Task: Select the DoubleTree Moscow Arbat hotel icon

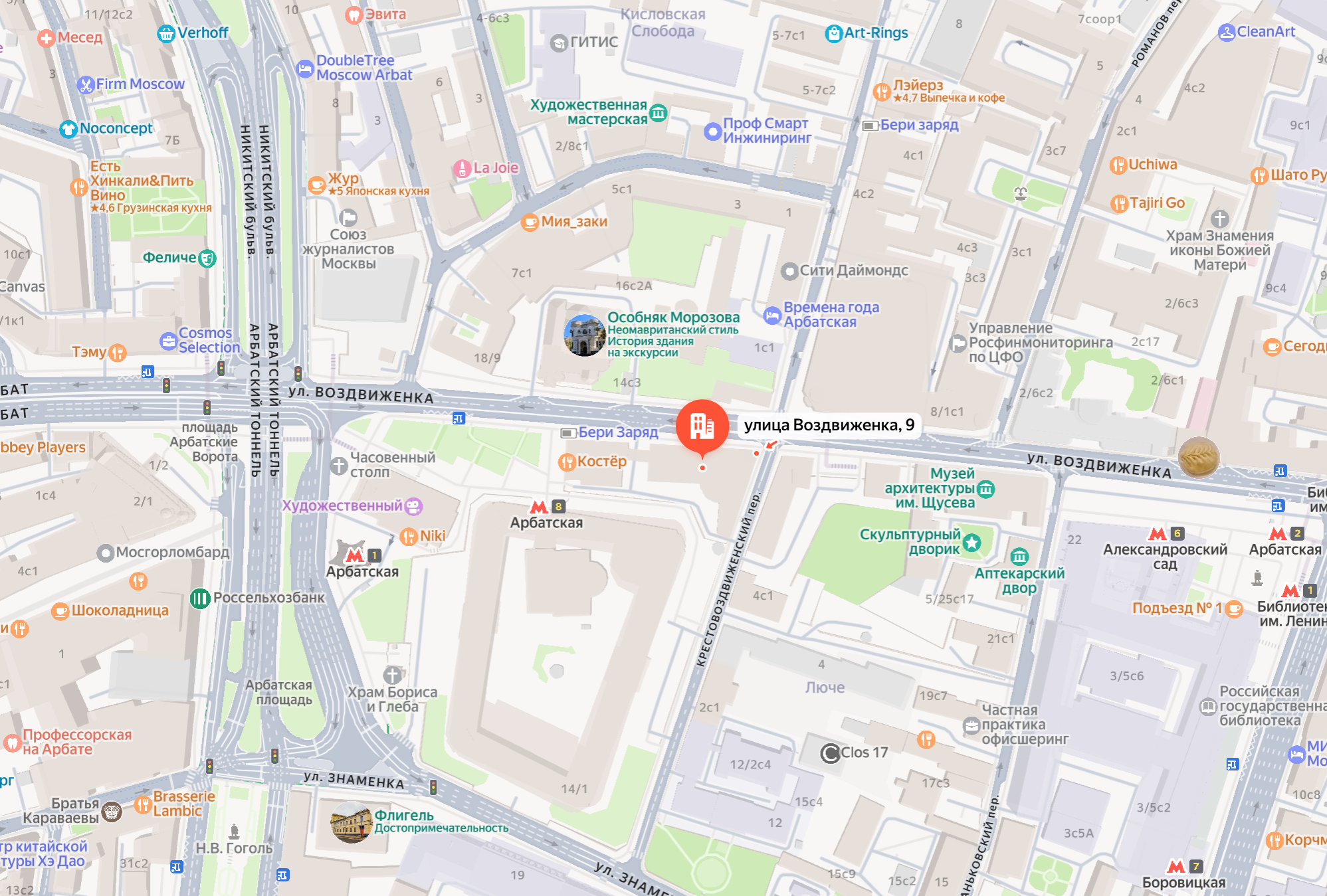Action: tap(304, 68)
